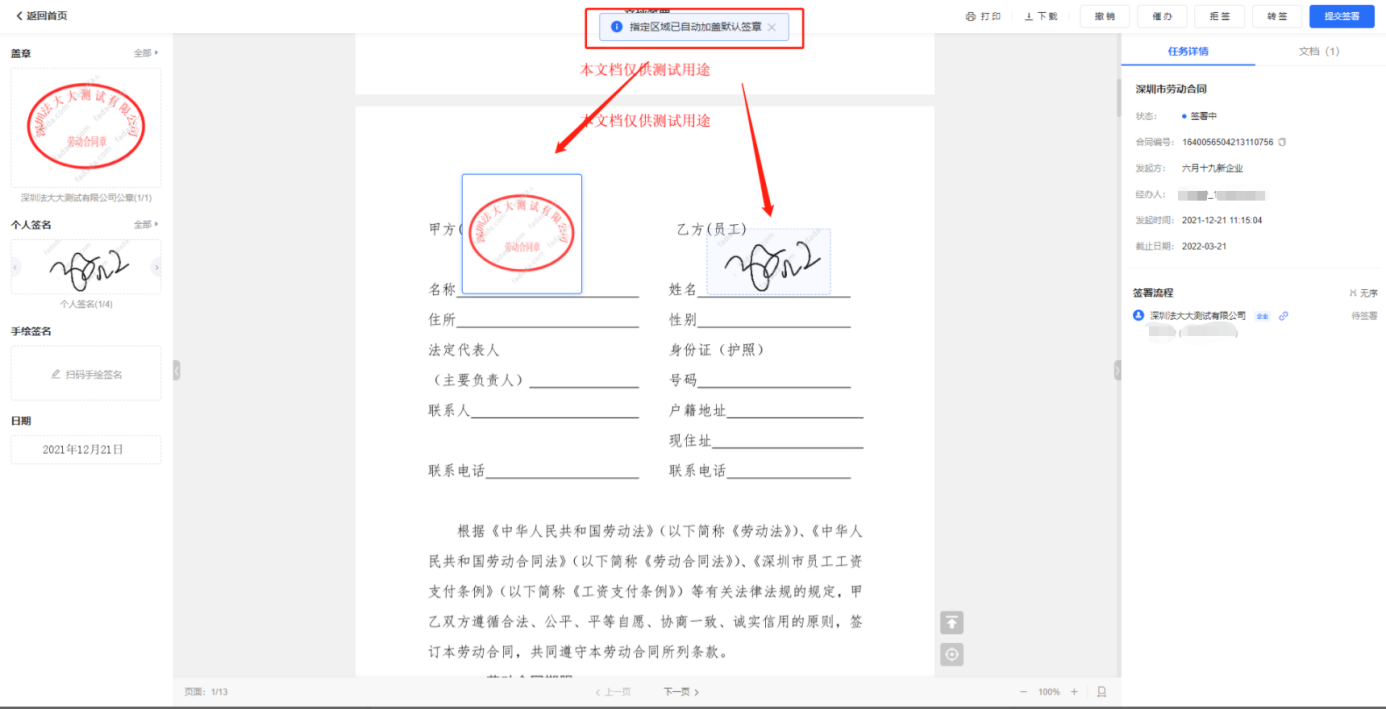
Task: Show previous personal signature with left arrow
Action: pyautogui.click(x=16, y=267)
